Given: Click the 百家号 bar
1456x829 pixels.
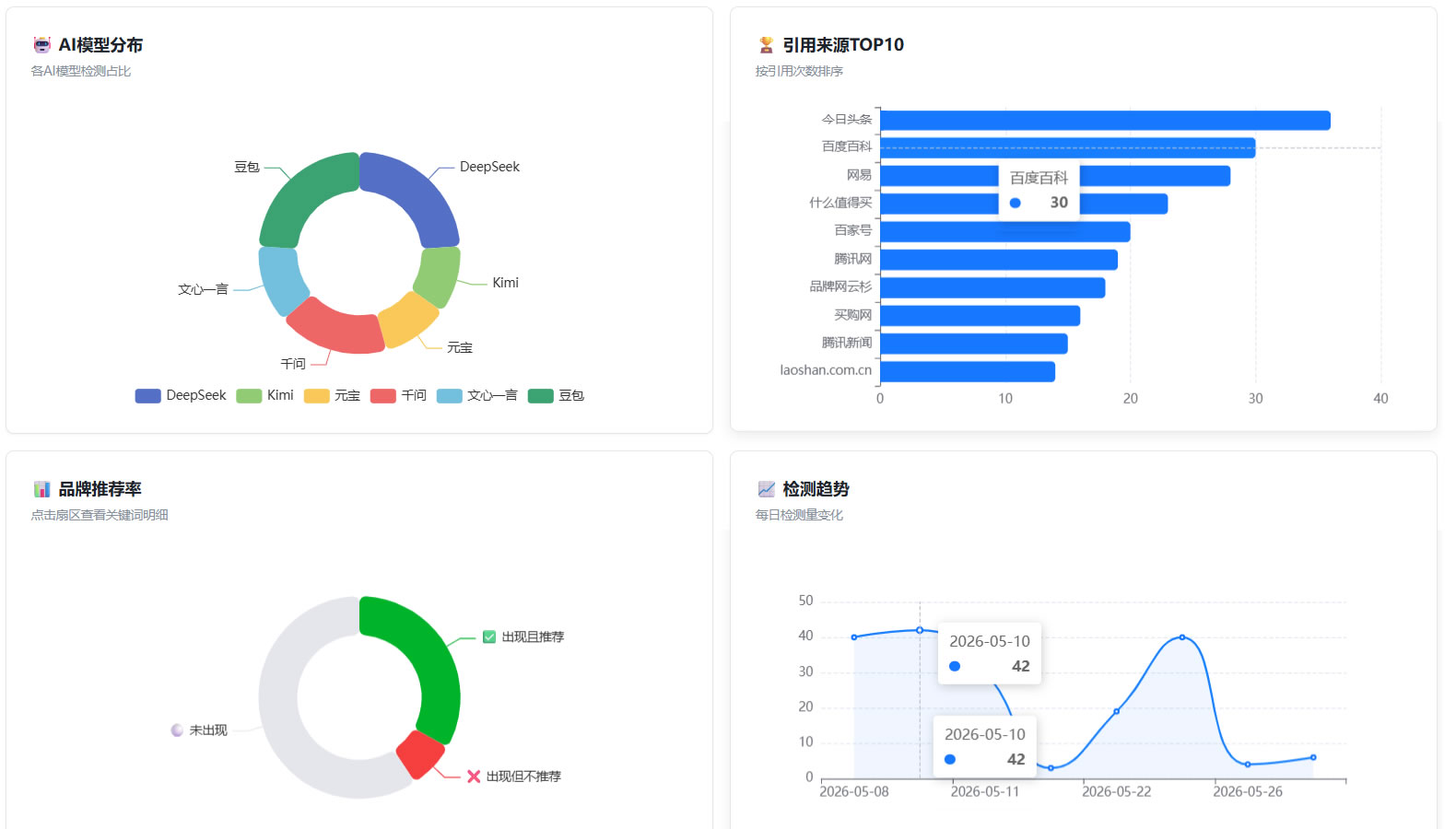Looking at the screenshot, I should coord(1004,232).
